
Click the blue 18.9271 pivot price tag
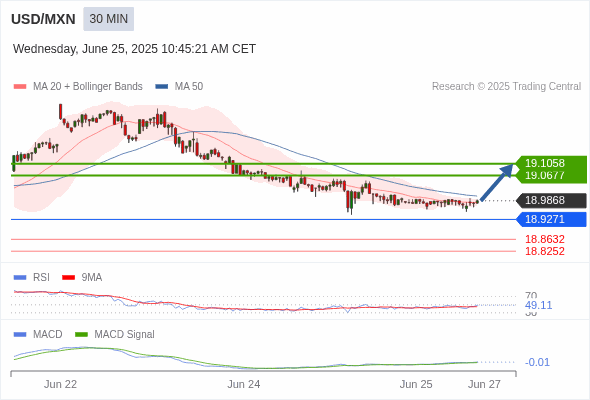click(x=551, y=219)
